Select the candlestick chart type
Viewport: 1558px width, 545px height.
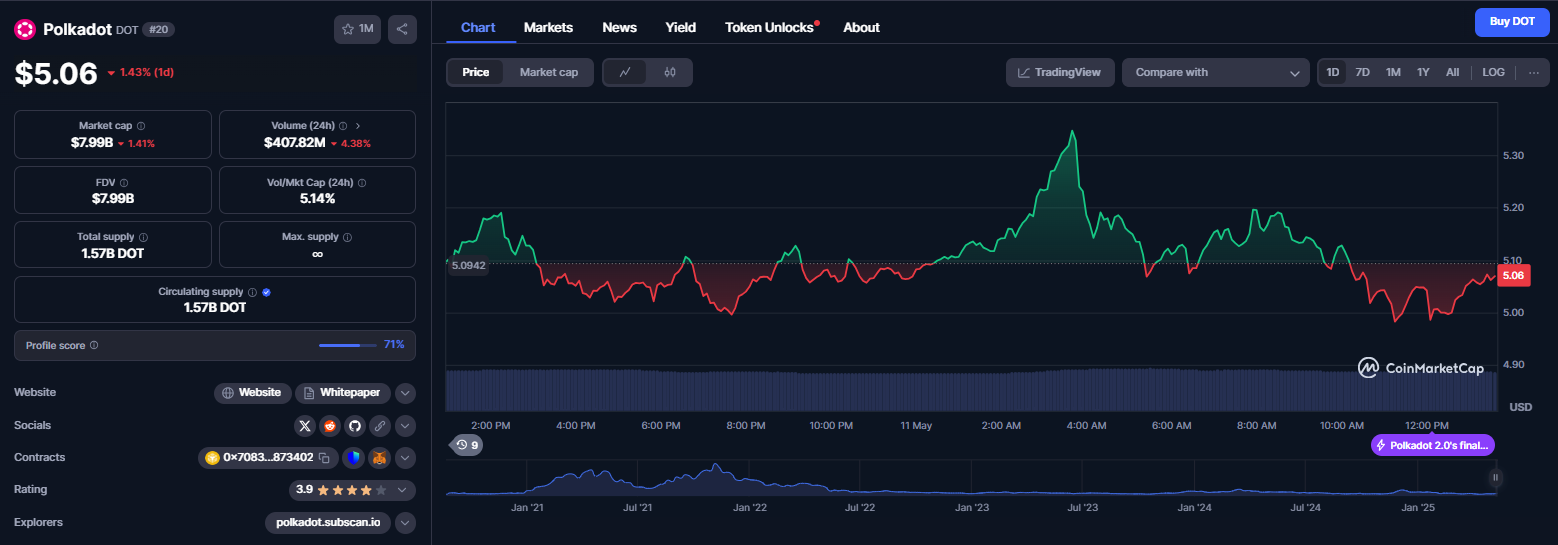coord(670,72)
